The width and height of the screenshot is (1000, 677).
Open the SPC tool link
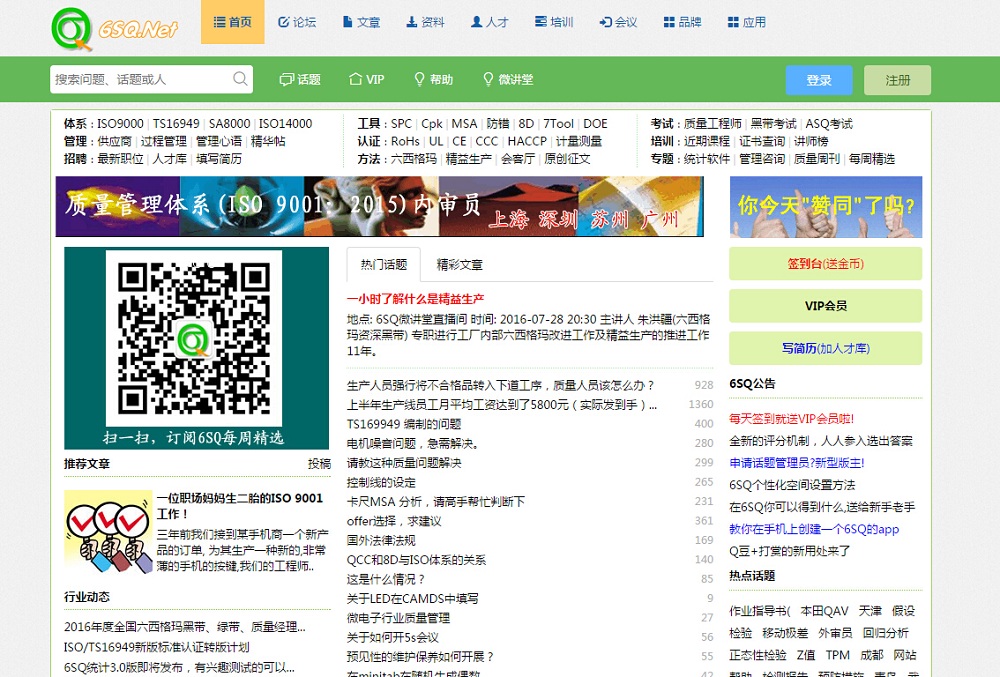(401, 124)
